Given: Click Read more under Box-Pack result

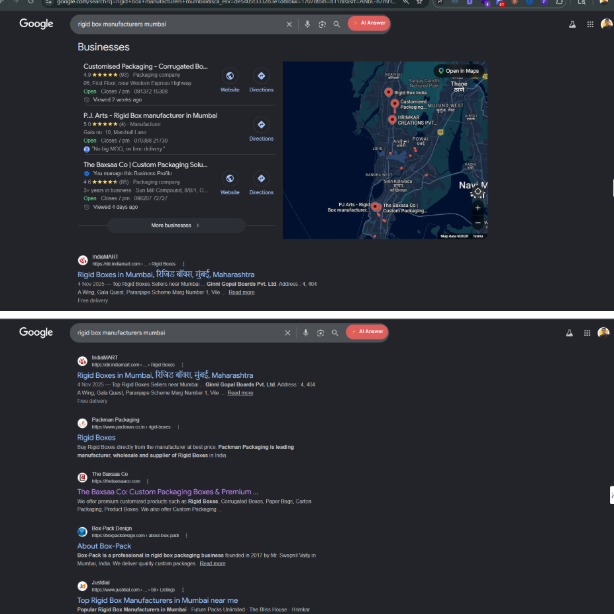Looking at the screenshot, I should pos(213,564).
